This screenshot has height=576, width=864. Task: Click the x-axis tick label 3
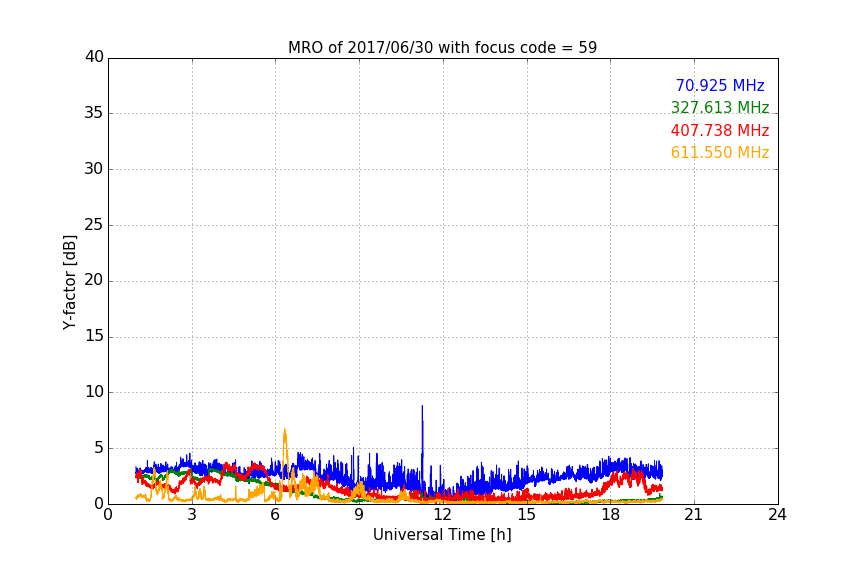[x=192, y=515]
